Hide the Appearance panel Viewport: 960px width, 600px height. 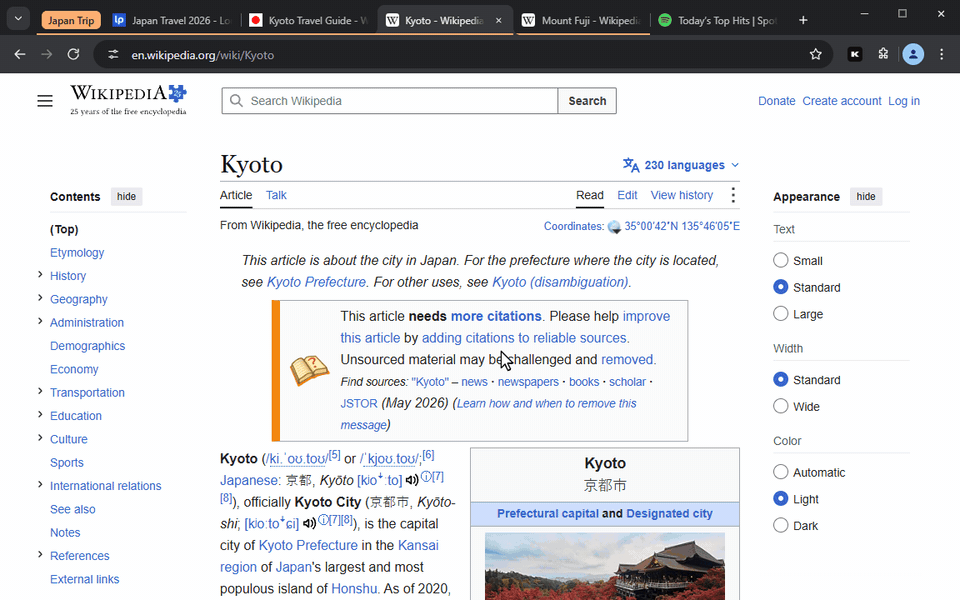point(866,197)
